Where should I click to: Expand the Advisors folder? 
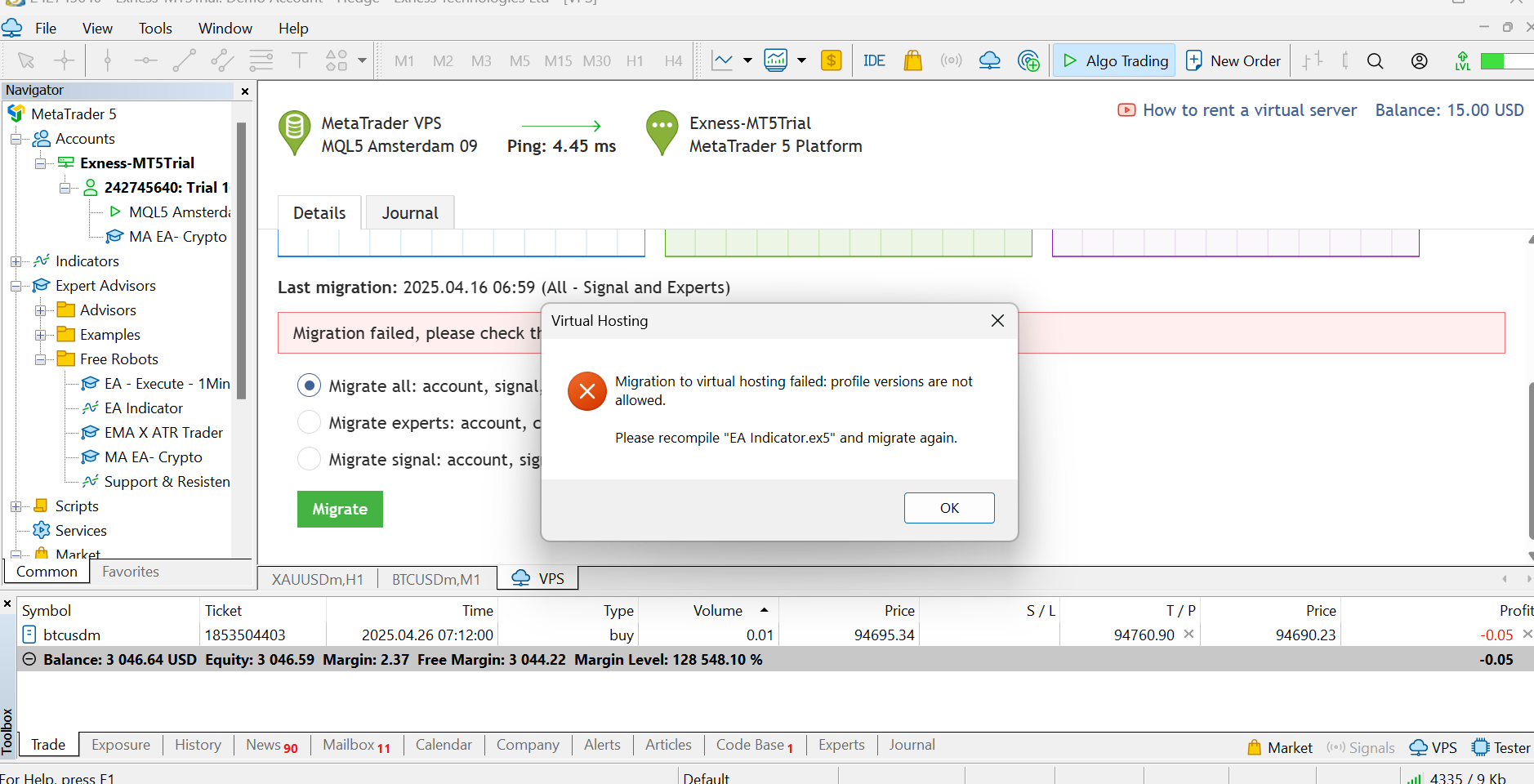[x=40, y=310]
